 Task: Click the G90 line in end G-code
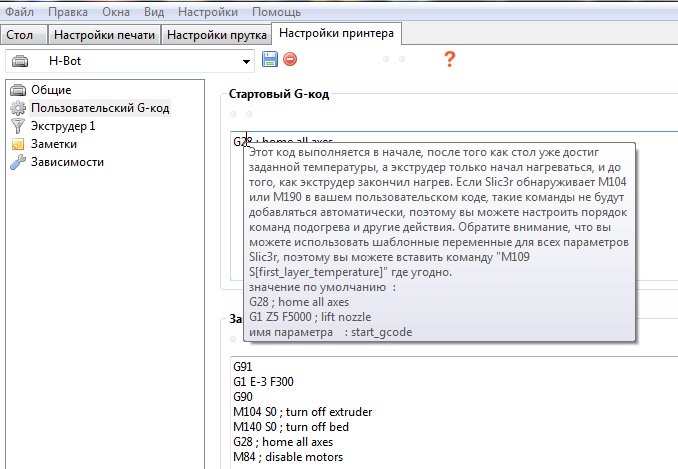pyautogui.click(x=243, y=397)
